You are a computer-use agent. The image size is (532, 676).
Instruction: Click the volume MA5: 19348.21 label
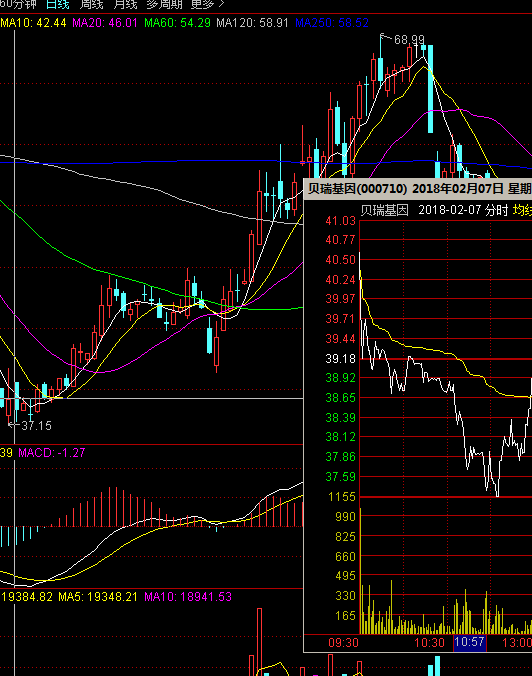98,597
